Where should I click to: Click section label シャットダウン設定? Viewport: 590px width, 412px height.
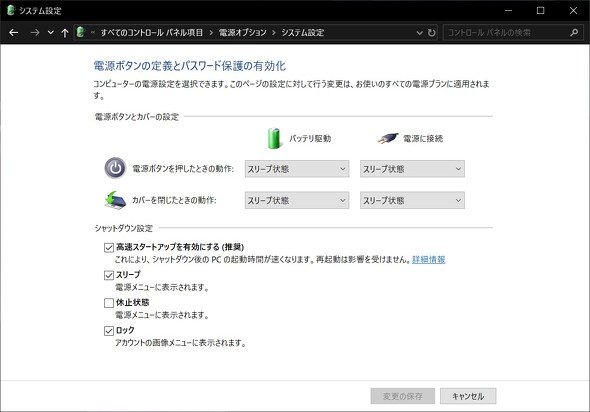pyautogui.click(x=123, y=228)
